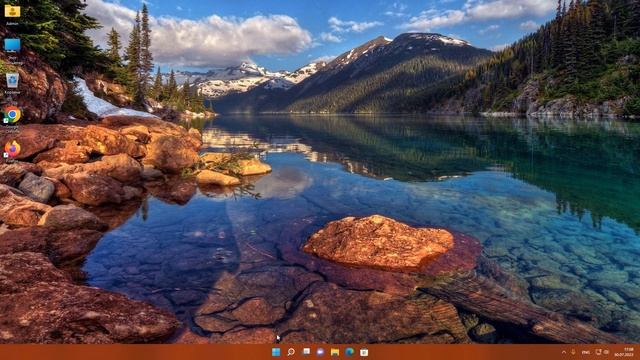Image resolution: width=640 pixels, height=360 pixels.
Task: Launch Microsoft Edge from the taskbar
Action: 350,352
